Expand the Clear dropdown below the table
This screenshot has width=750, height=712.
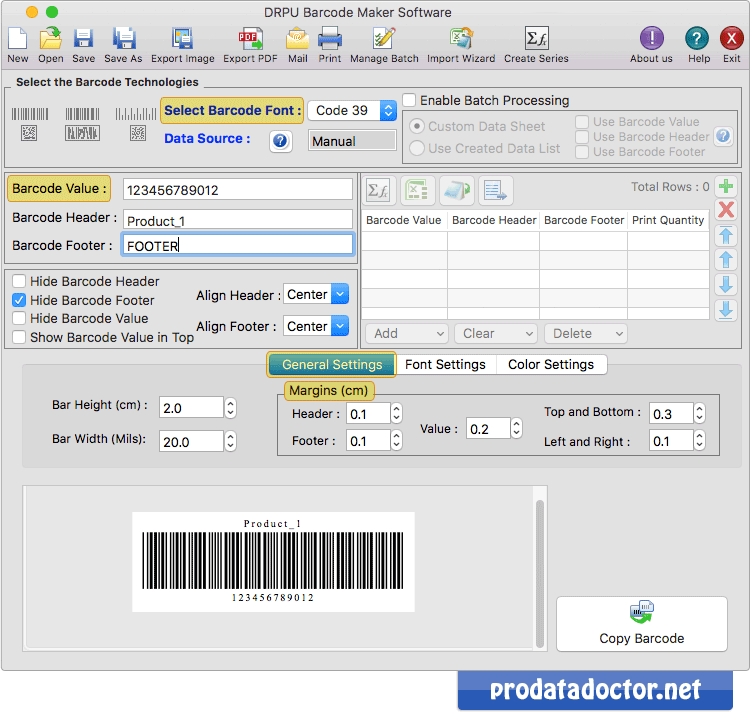tap(496, 333)
